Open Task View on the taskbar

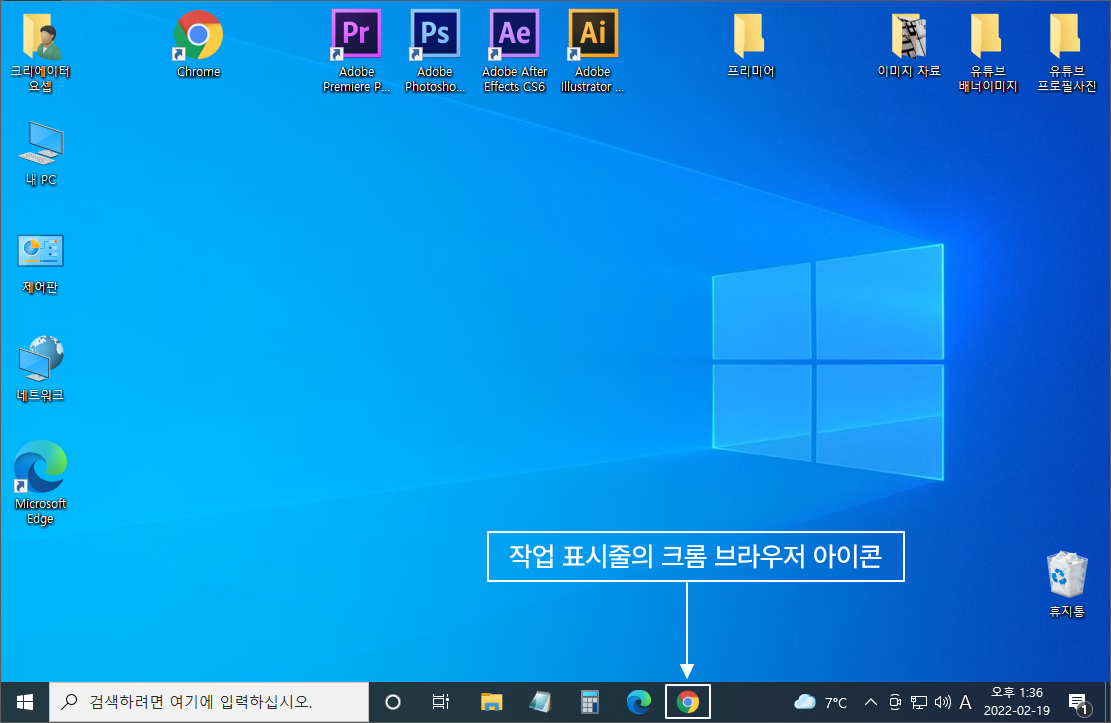tap(441, 702)
